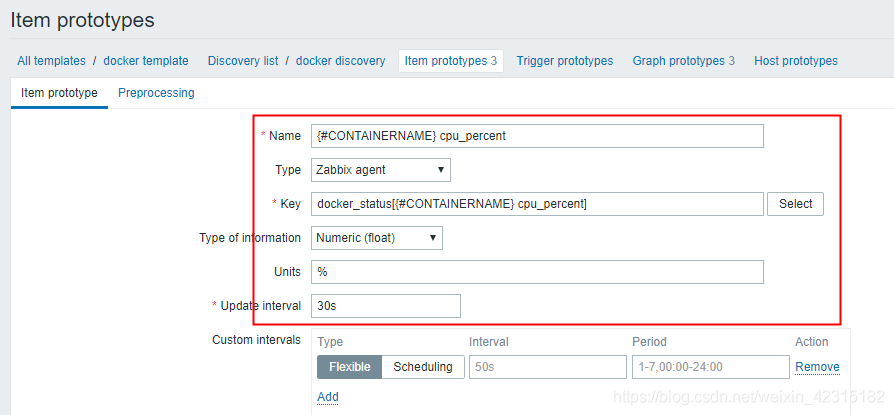The width and height of the screenshot is (894, 415).
Task: Switch to the Preprocessing tab
Action: tap(156, 93)
